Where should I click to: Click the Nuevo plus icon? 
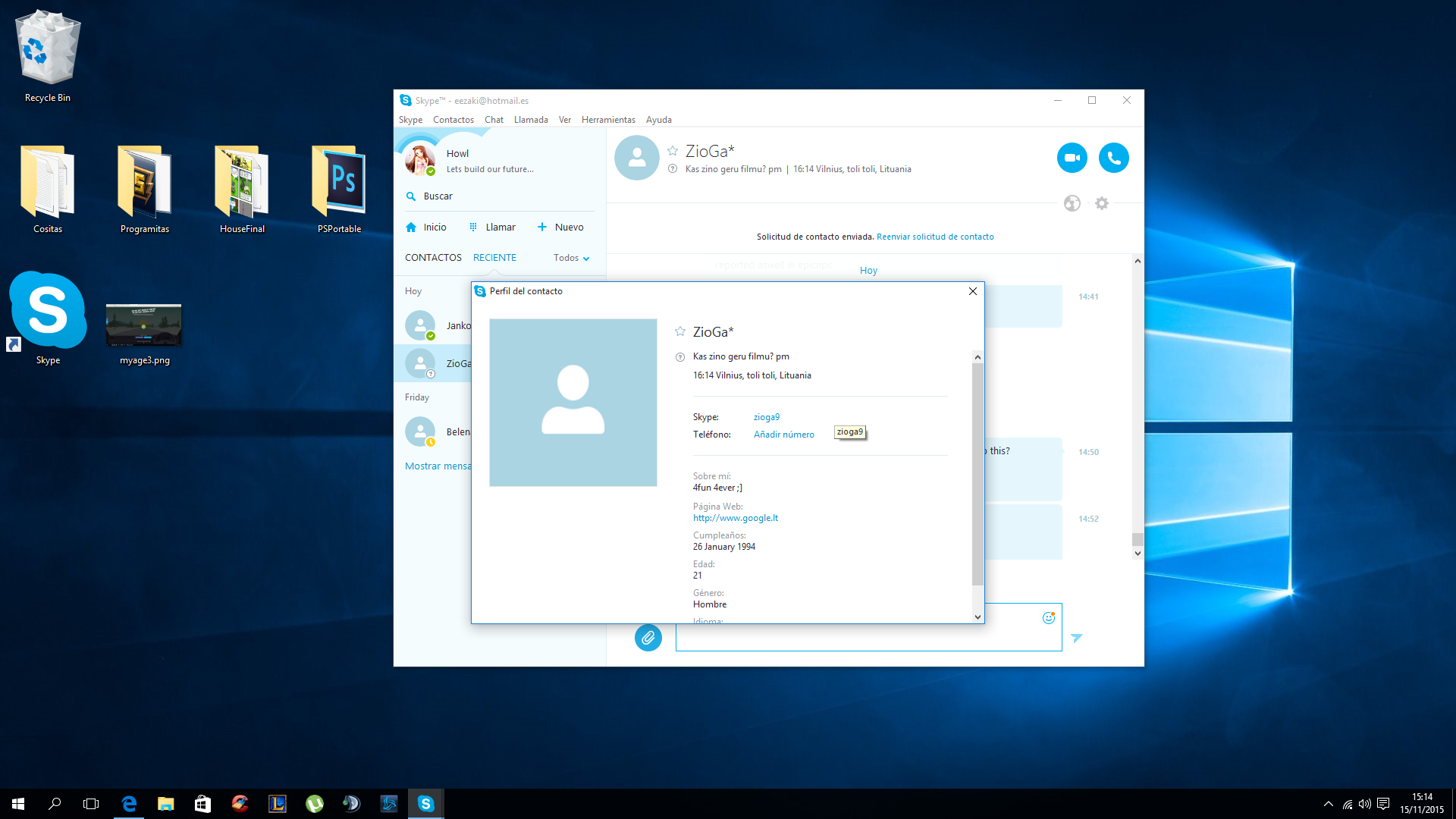(542, 227)
